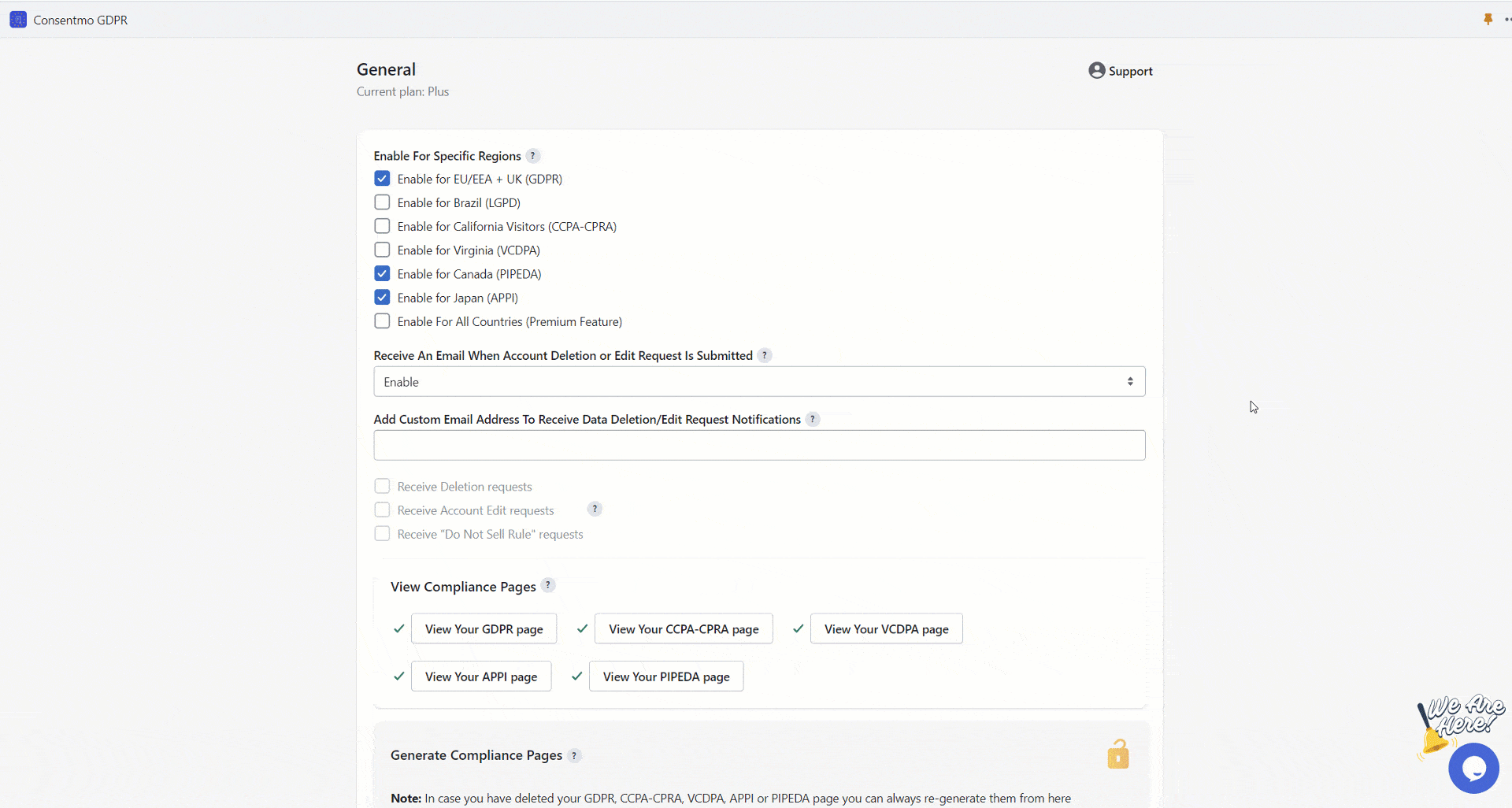Open help tooltip for custom email address
This screenshot has width=1512, height=808.
813,419
